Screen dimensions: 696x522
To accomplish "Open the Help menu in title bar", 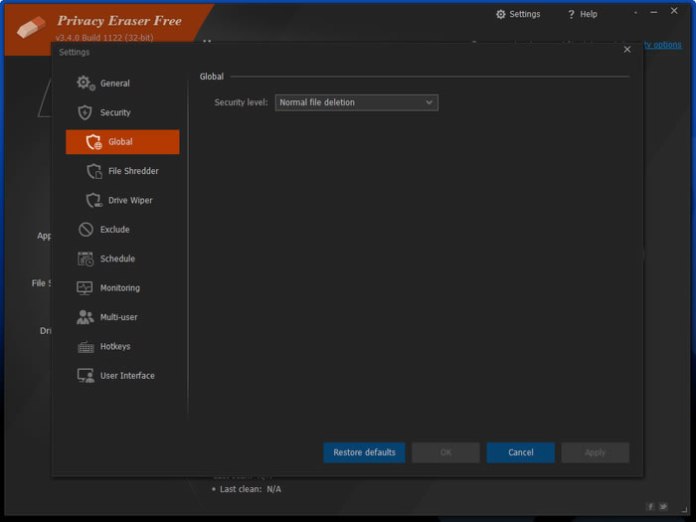I will tap(582, 14).
